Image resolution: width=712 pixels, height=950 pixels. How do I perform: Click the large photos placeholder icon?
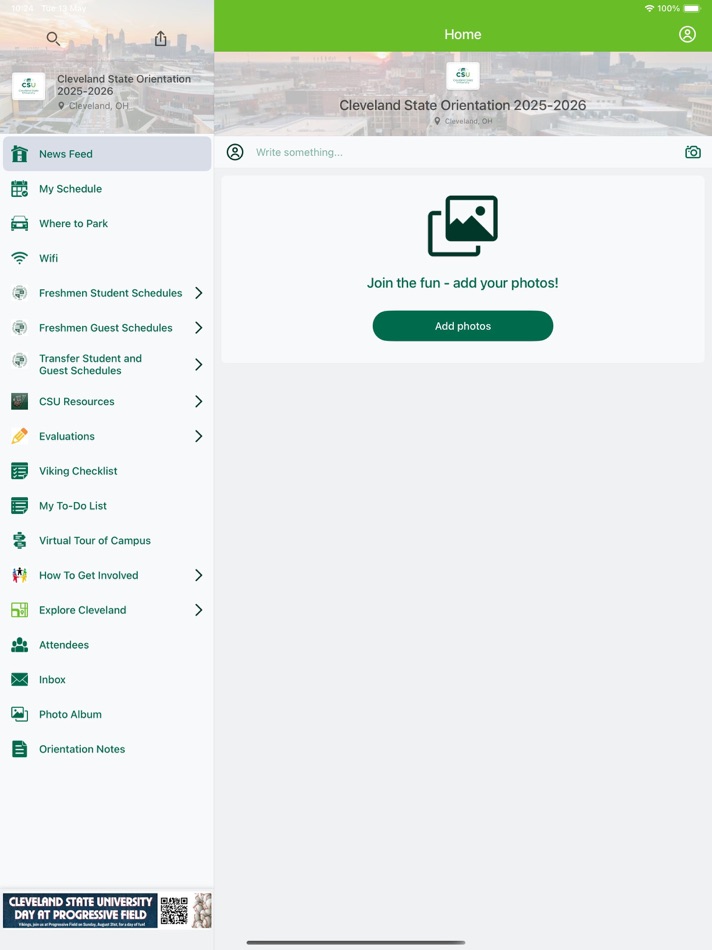click(x=463, y=226)
